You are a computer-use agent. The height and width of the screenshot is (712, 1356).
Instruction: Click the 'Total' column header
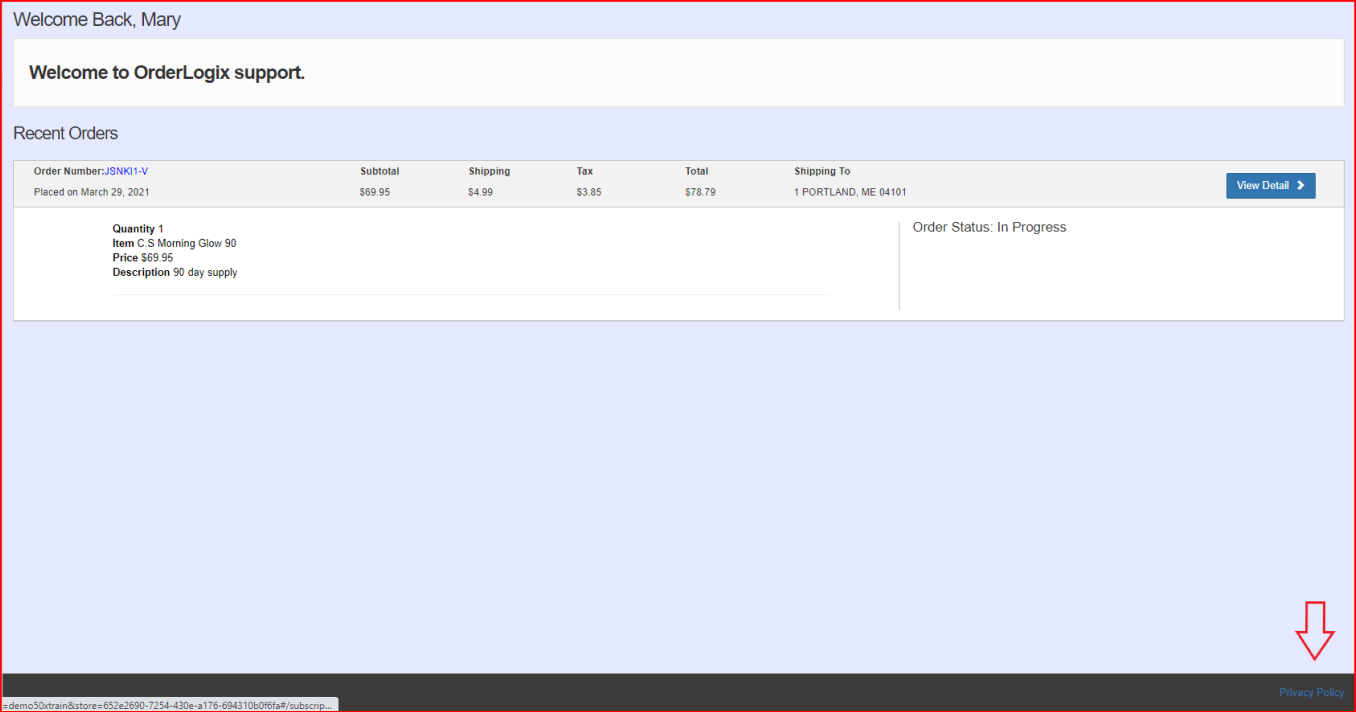[x=697, y=171]
